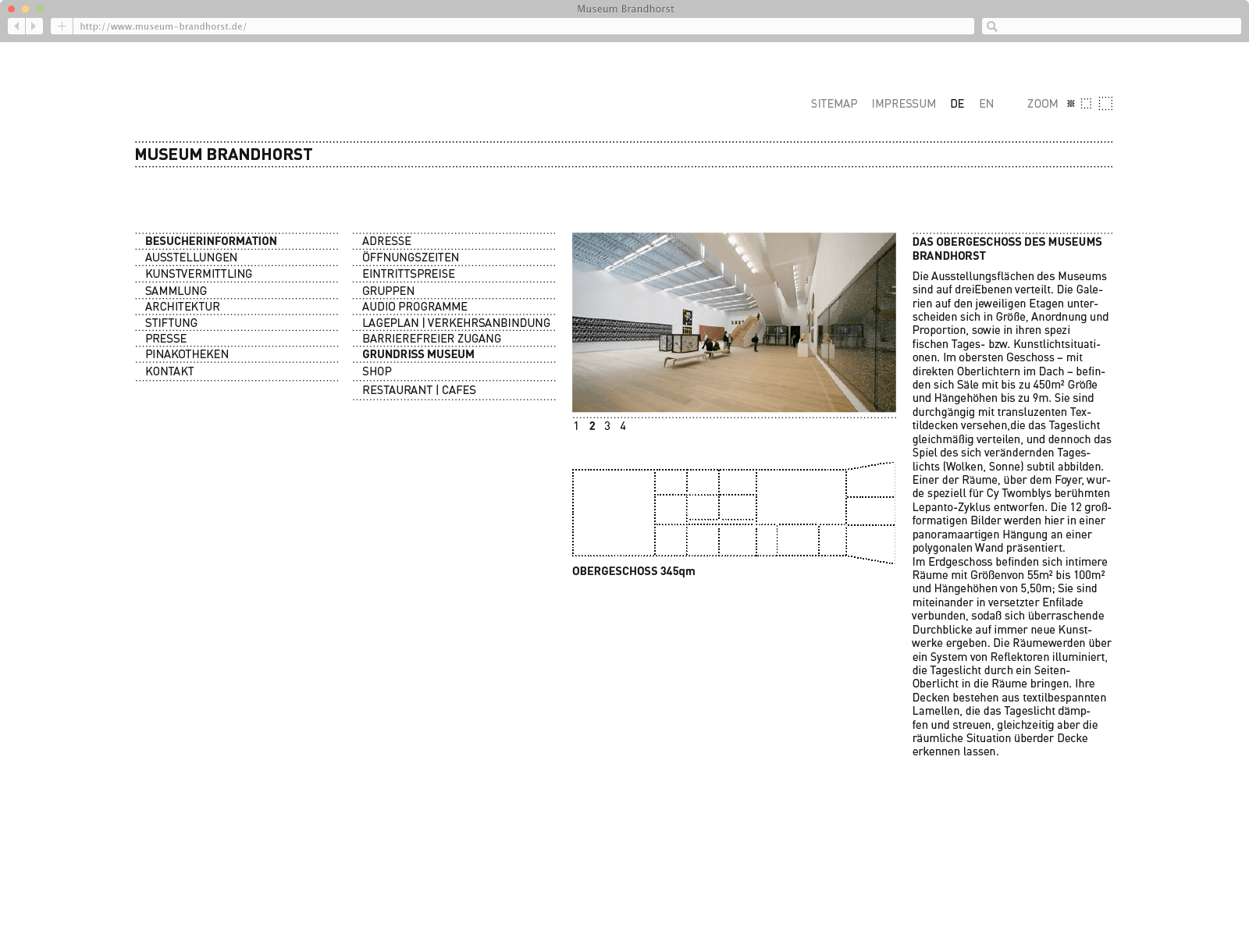Click the search magnifier icon
This screenshot has width=1249, height=952.
(992, 27)
